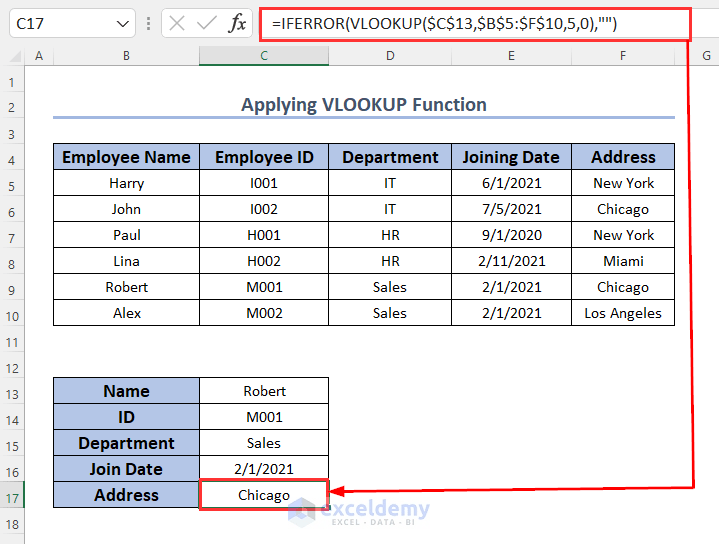Select Harry's department cell 'IT'
Image resolution: width=719 pixels, height=544 pixels.
(x=390, y=183)
